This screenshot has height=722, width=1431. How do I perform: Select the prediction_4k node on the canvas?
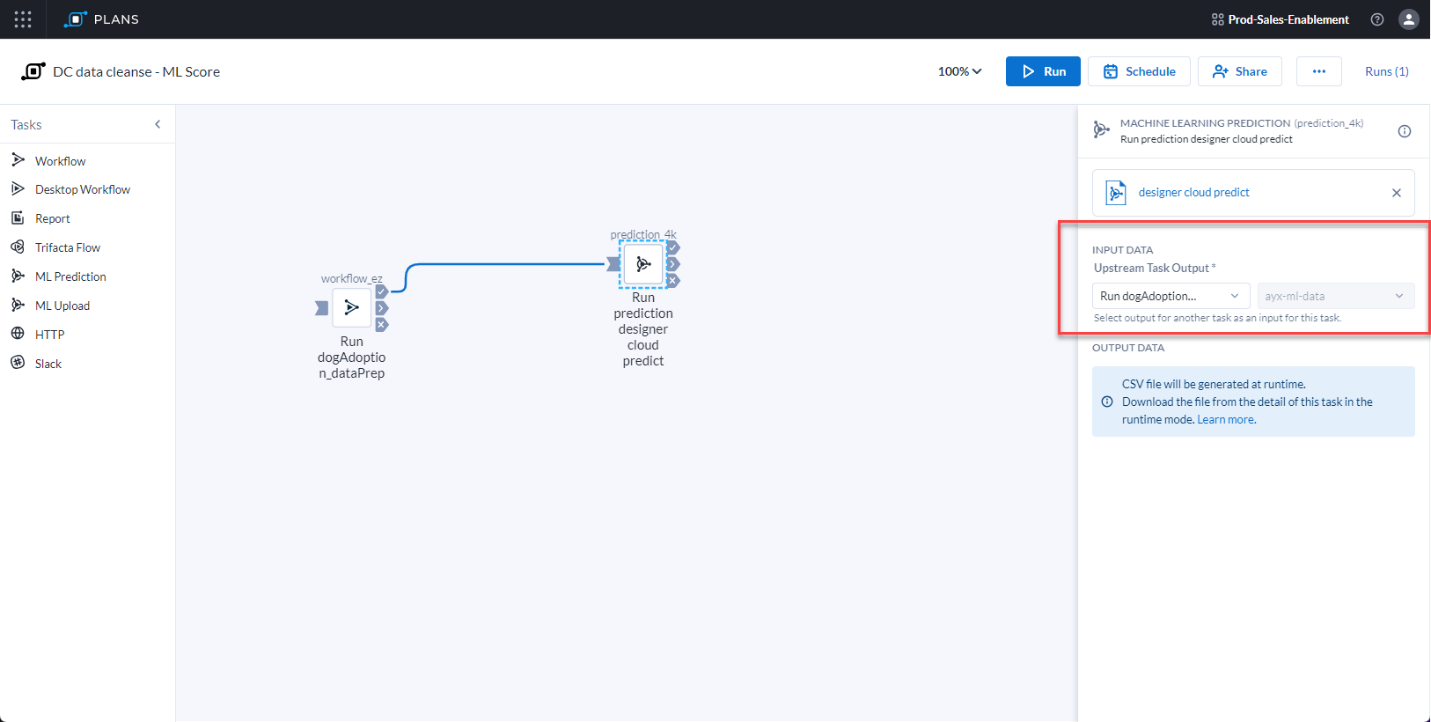[643, 264]
